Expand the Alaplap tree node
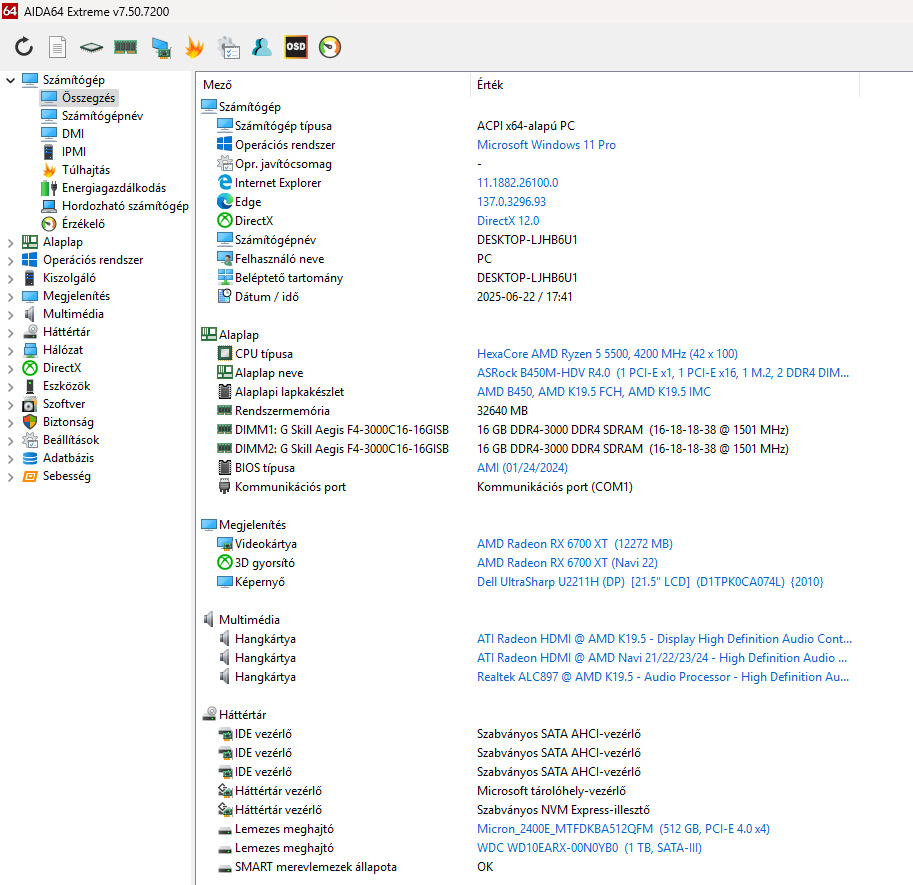 click(x=10, y=242)
